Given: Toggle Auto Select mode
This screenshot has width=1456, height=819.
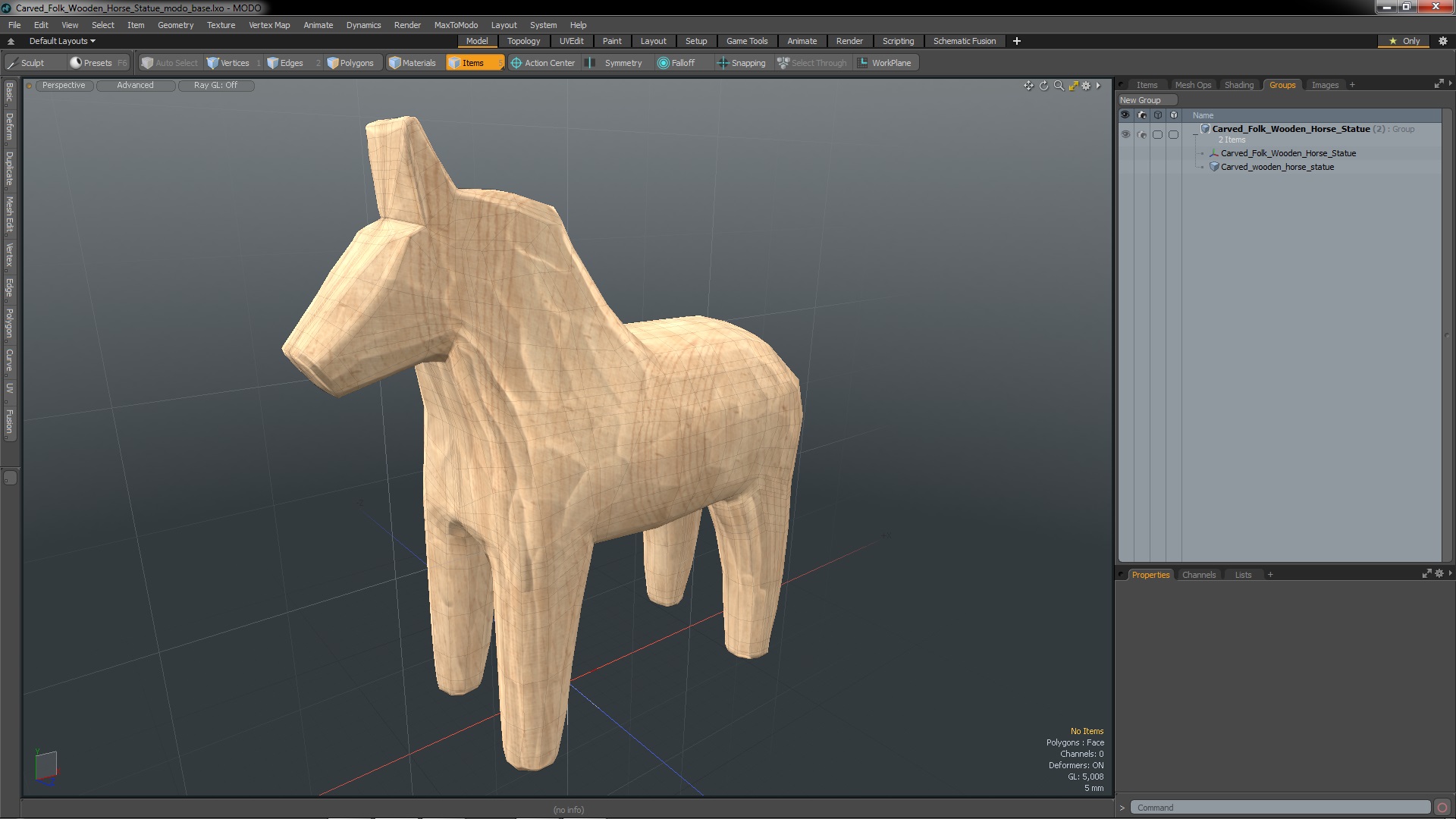Looking at the screenshot, I should coord(171,63).
